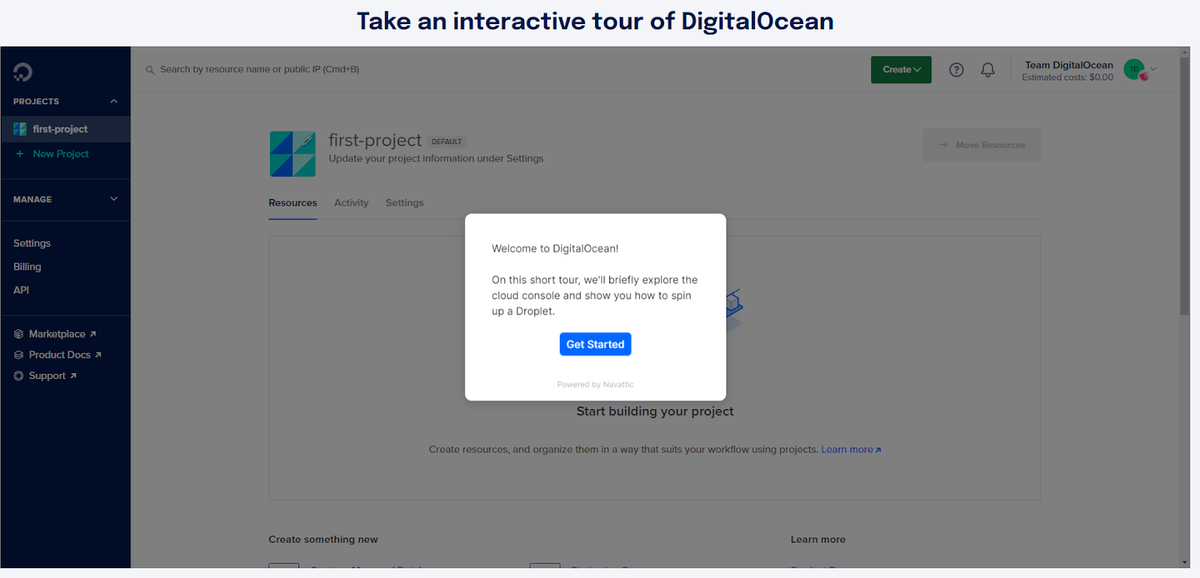The image size is (1200, 578).
Task: Switch to the Activity tab
Action: point(351,203)
